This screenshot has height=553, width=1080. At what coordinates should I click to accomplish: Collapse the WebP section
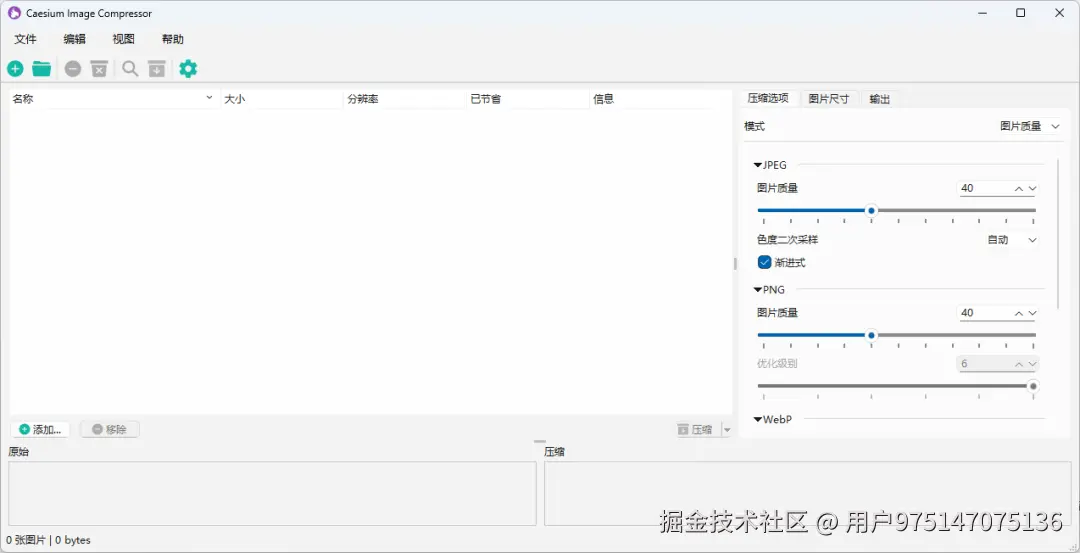(x=758, y=419)
